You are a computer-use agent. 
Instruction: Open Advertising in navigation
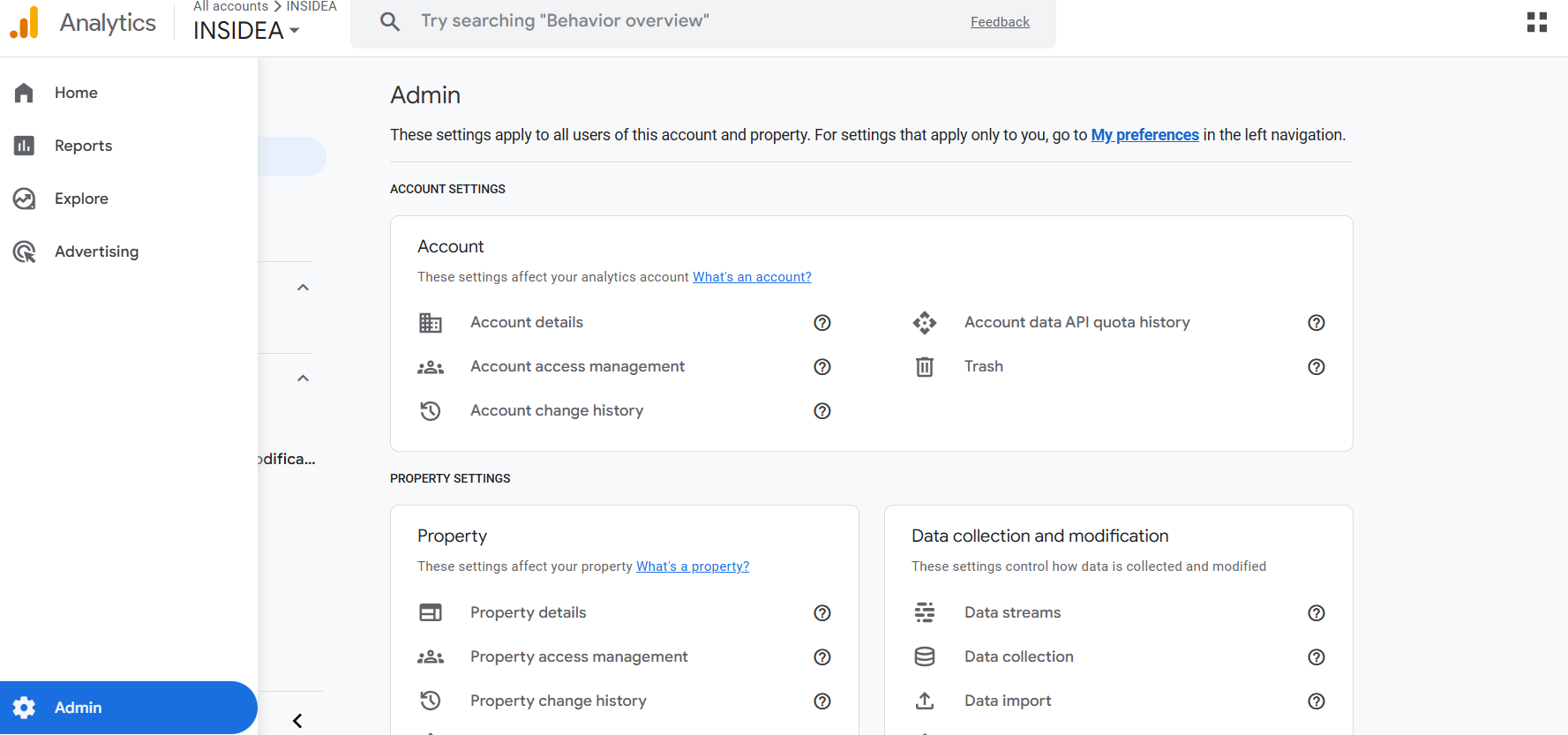(129, 251)
